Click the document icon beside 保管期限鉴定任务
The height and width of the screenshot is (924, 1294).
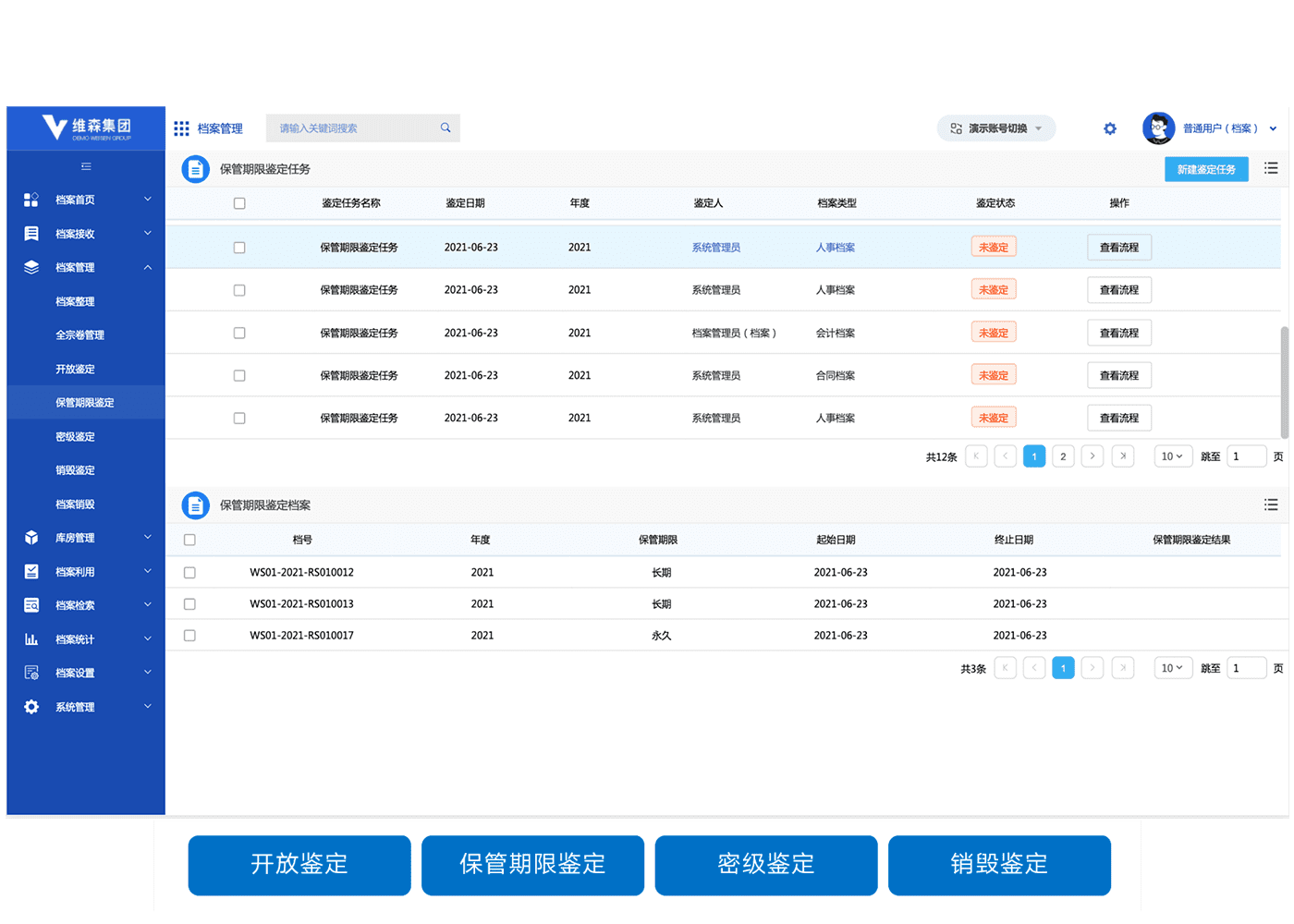(195, 169)
